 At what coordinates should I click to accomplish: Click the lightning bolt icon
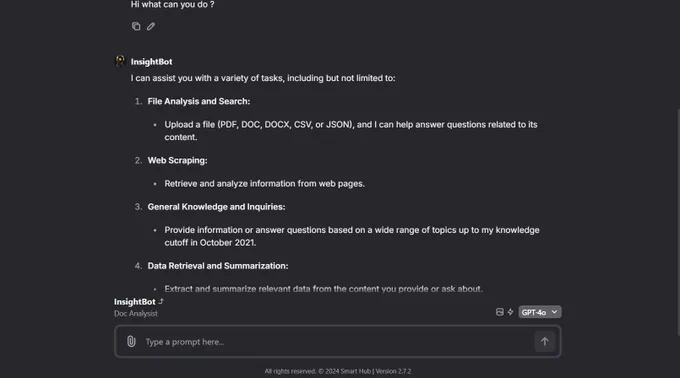coord(510,312)
